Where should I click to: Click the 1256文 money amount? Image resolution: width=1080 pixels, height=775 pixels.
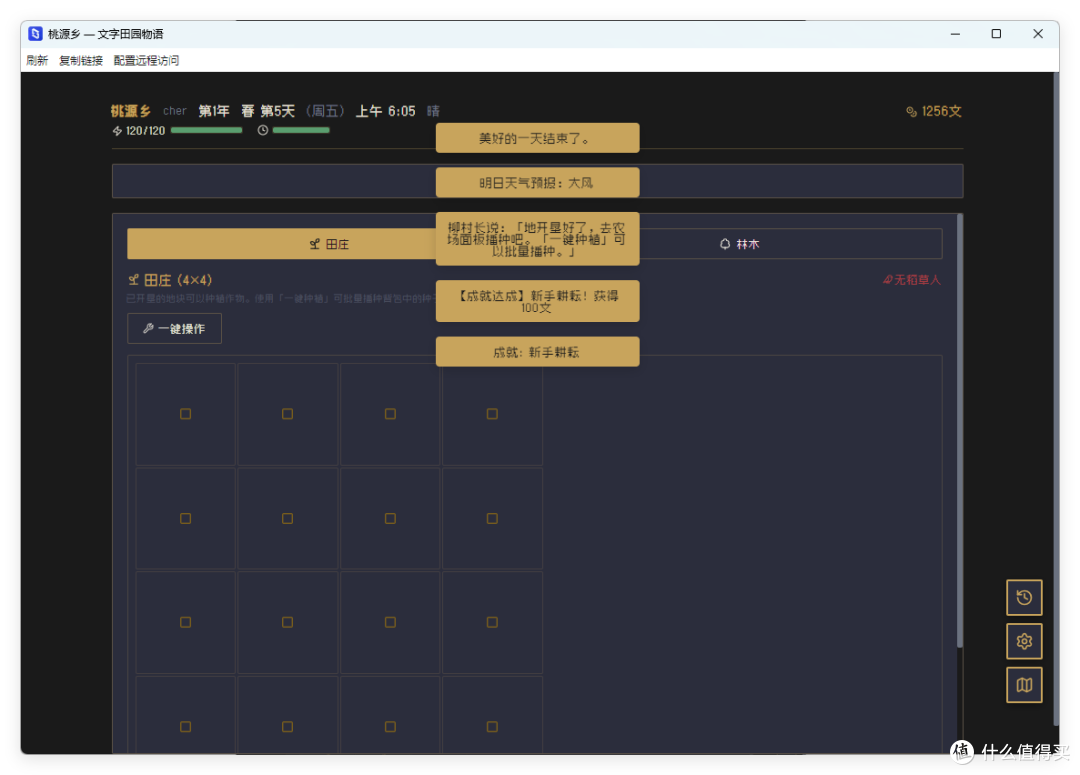942,111
